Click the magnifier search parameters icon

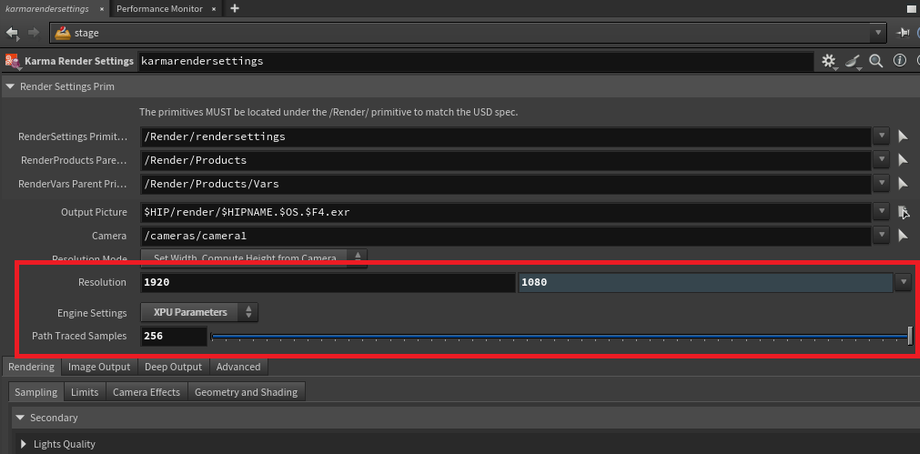pos(876,61)
